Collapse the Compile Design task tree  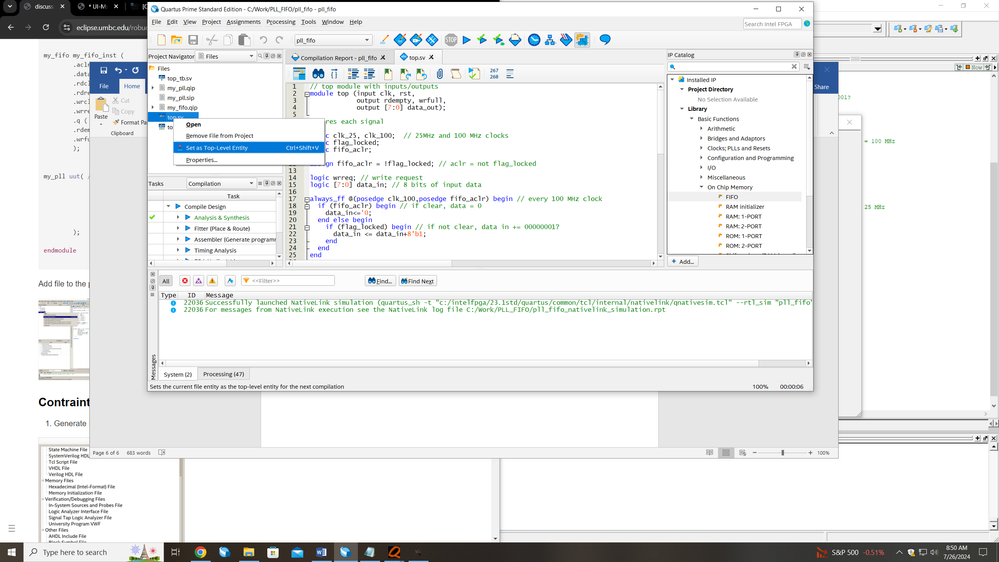pos(168,206)
